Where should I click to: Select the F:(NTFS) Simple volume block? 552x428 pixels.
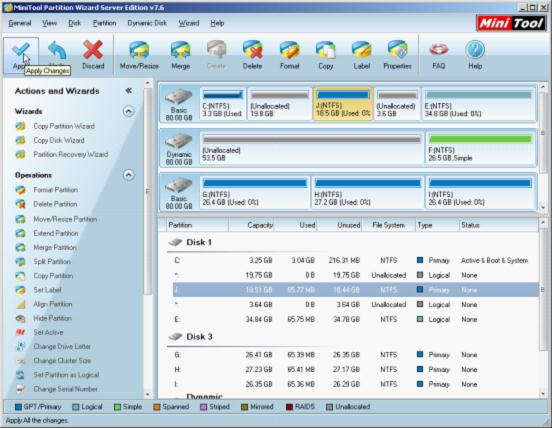pos(481,148)
